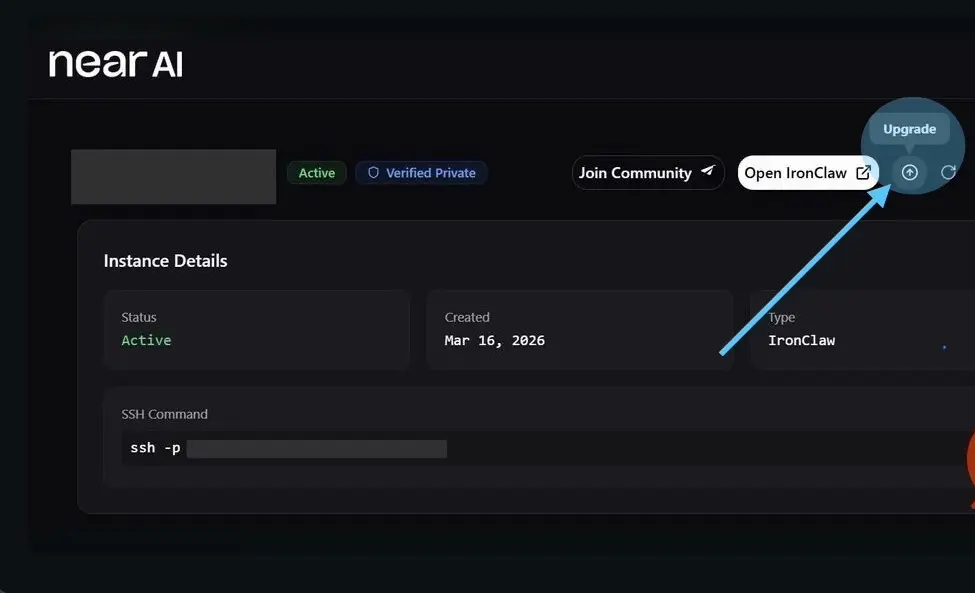Select the Created date Mar 16, 2026
The height and width of the screenshot is (593, 975).
494,341
